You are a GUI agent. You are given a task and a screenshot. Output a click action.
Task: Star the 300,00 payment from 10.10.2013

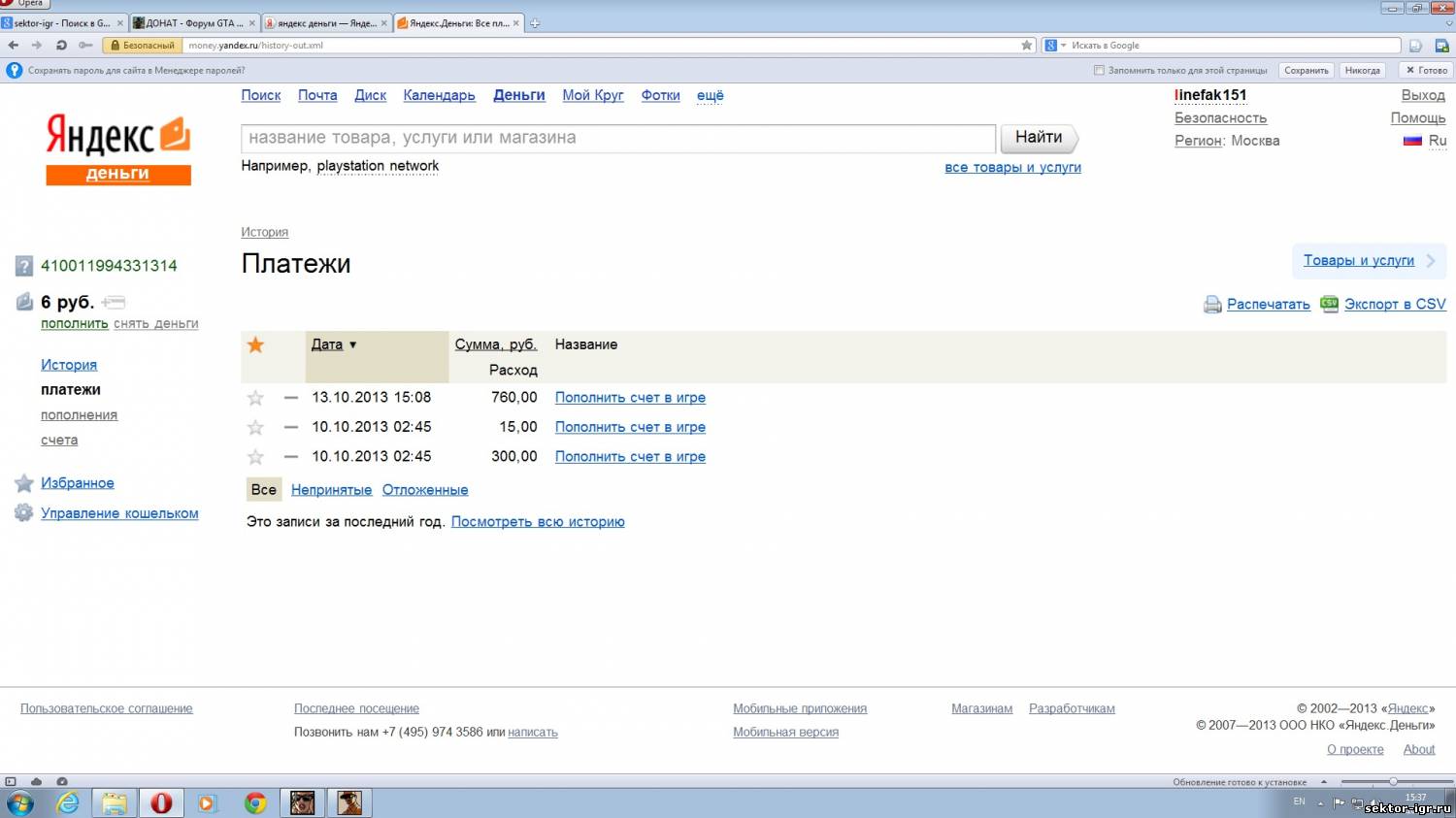255,456
